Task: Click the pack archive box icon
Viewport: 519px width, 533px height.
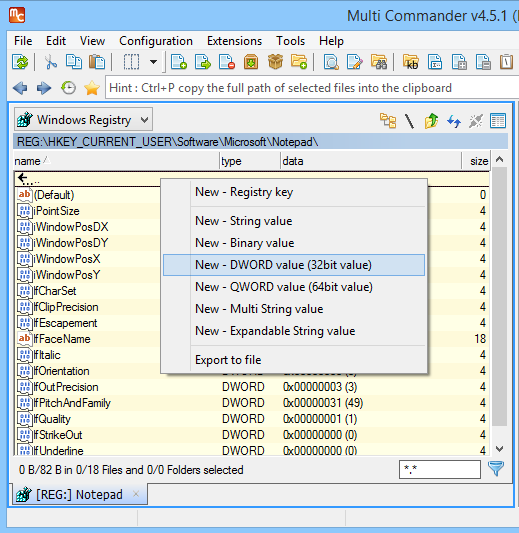Action: 251,62
